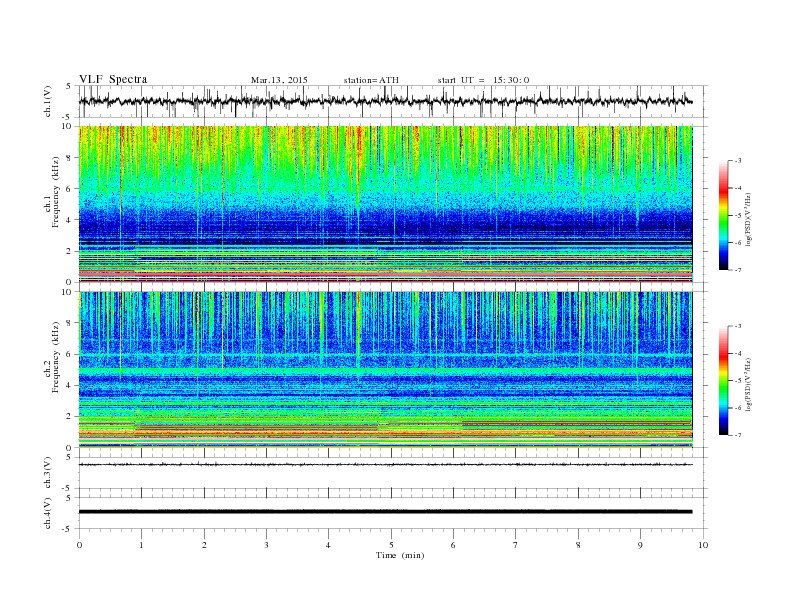Click the ch.1 waveform trace at top
The width and height of the screenshot is (792, 612).
click(385, 101)
